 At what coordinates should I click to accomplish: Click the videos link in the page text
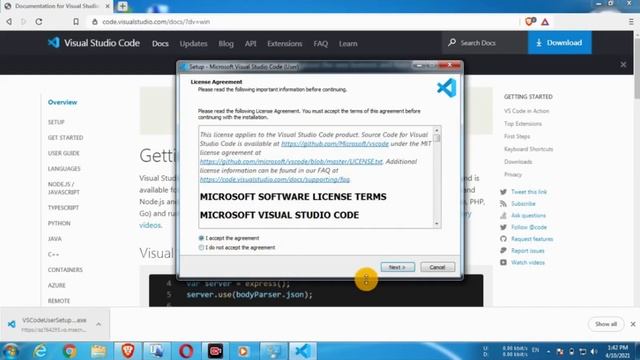(x=150, y=225)
